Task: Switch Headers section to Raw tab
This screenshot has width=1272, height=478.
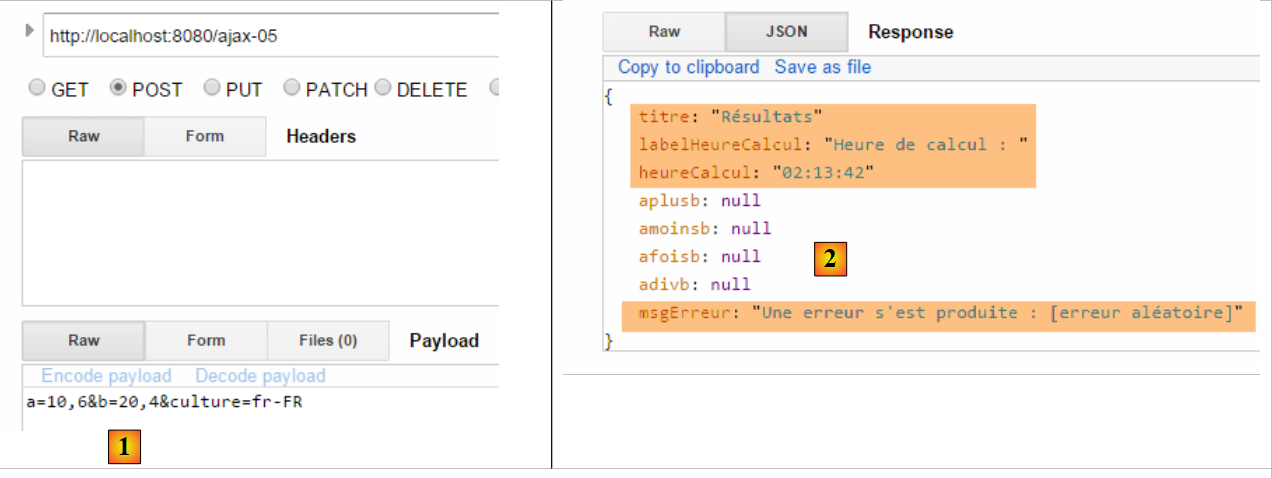Action: tap(83, 136)
